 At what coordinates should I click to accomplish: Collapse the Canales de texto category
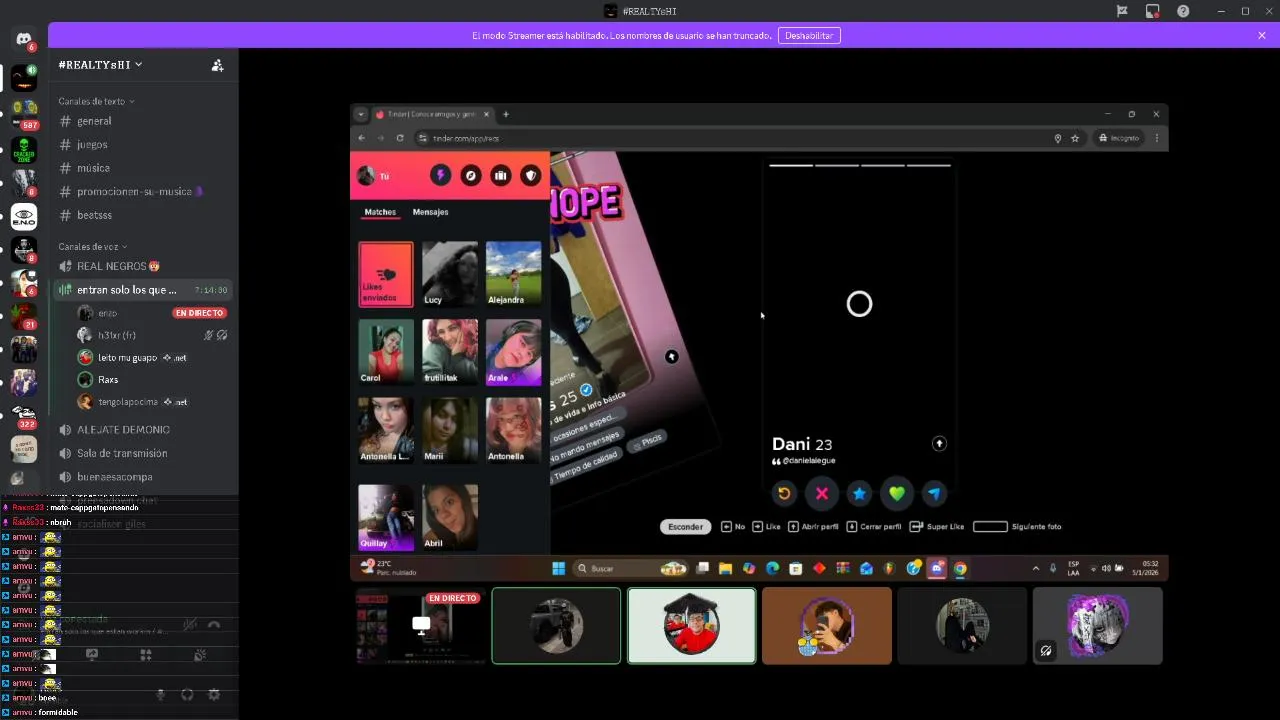96,101
